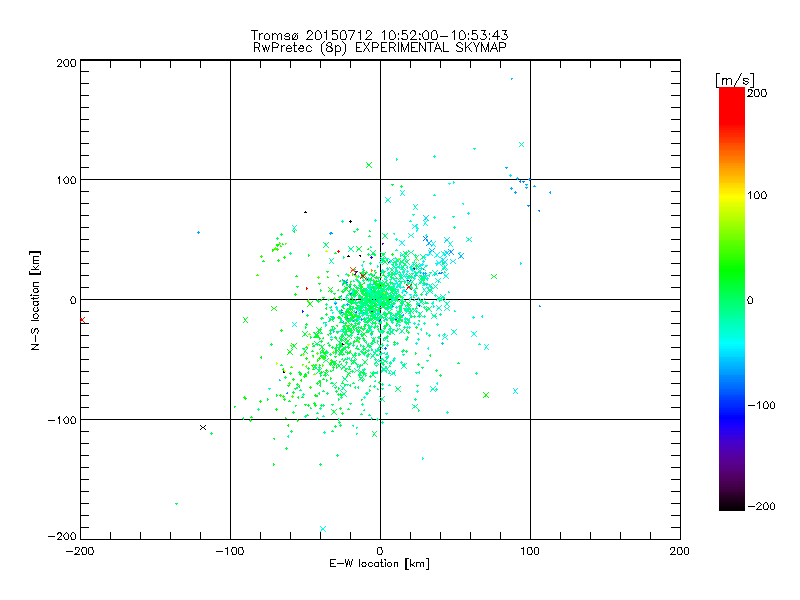Click the x-axis tick label '-200'
Screen dimensions: 800x600
pos(80,551)
